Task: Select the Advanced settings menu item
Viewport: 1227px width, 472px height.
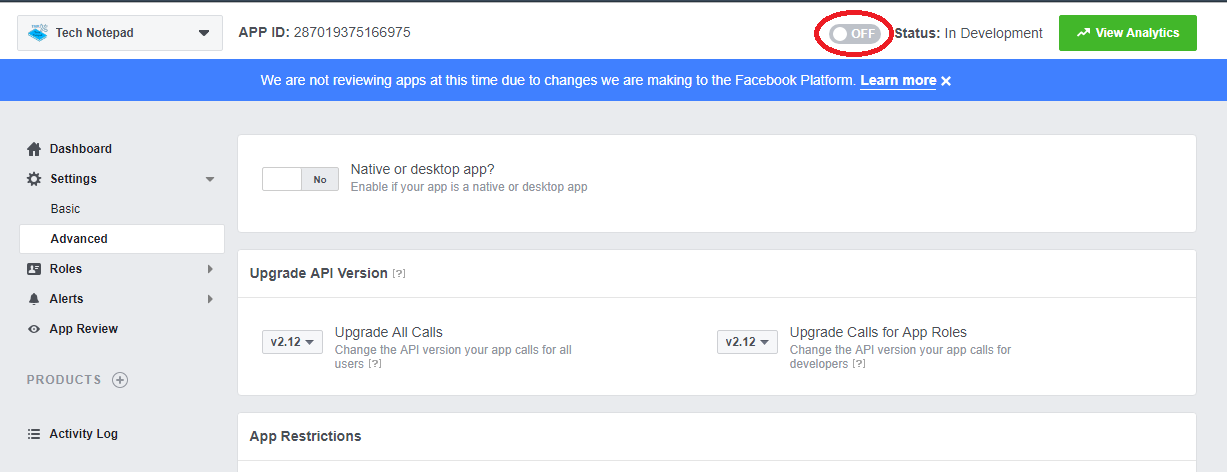Action: 79,239
